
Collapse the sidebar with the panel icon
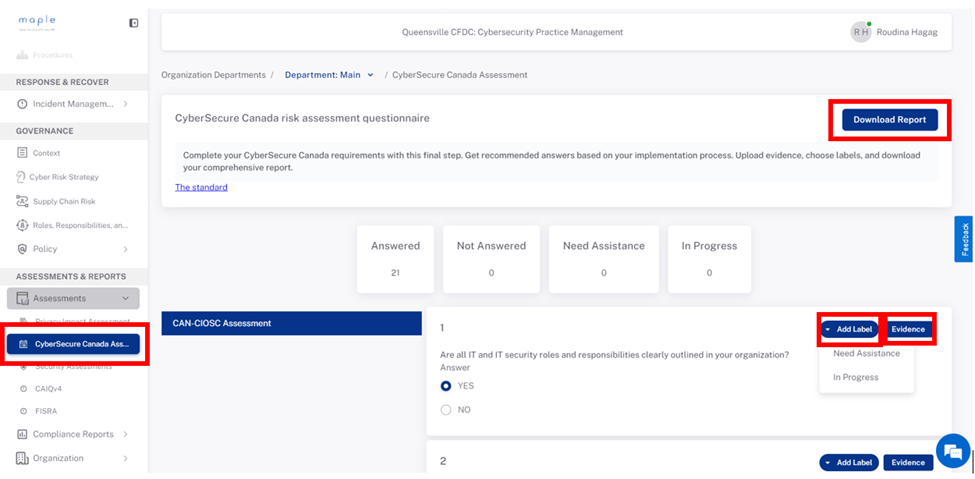(x=134, y=23)
